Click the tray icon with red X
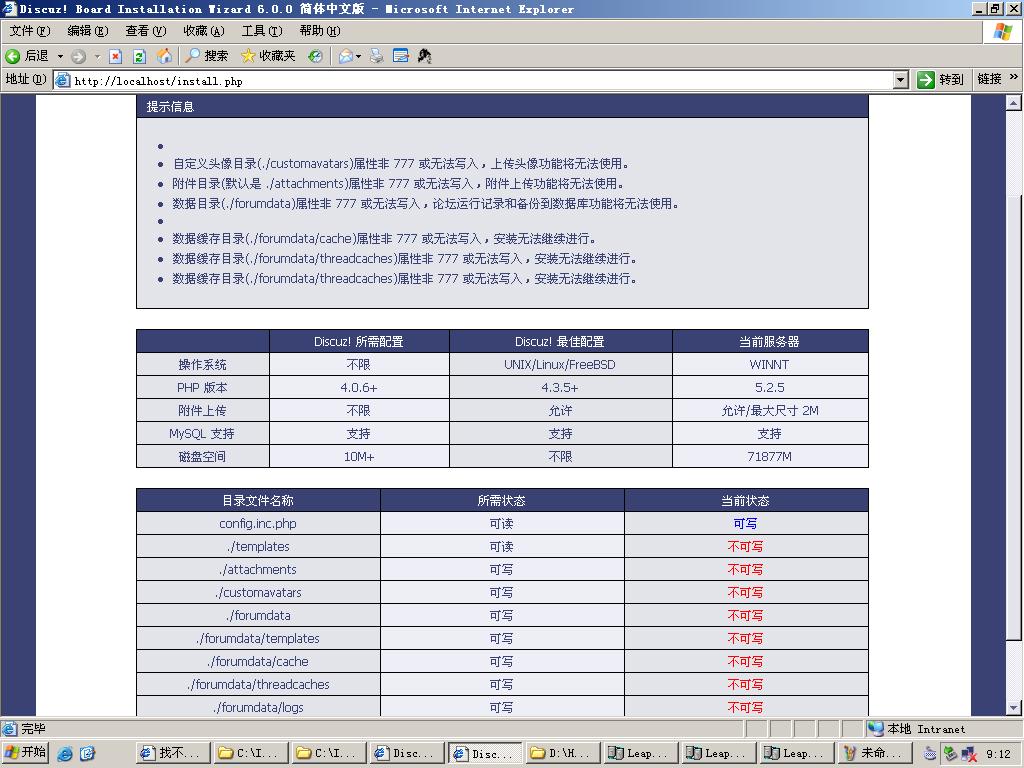This screenshot has width=1024, height=768. 969,754
